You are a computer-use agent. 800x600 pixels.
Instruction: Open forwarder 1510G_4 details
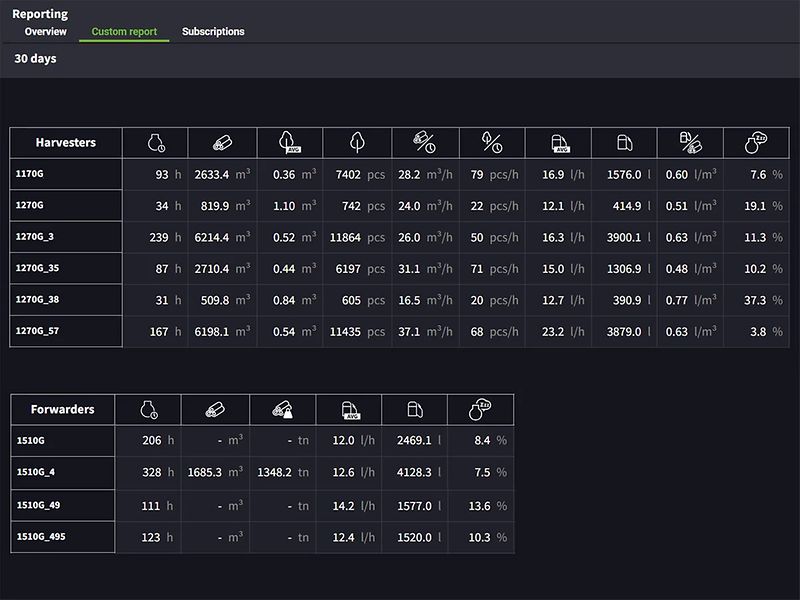[x=40, y=471]
